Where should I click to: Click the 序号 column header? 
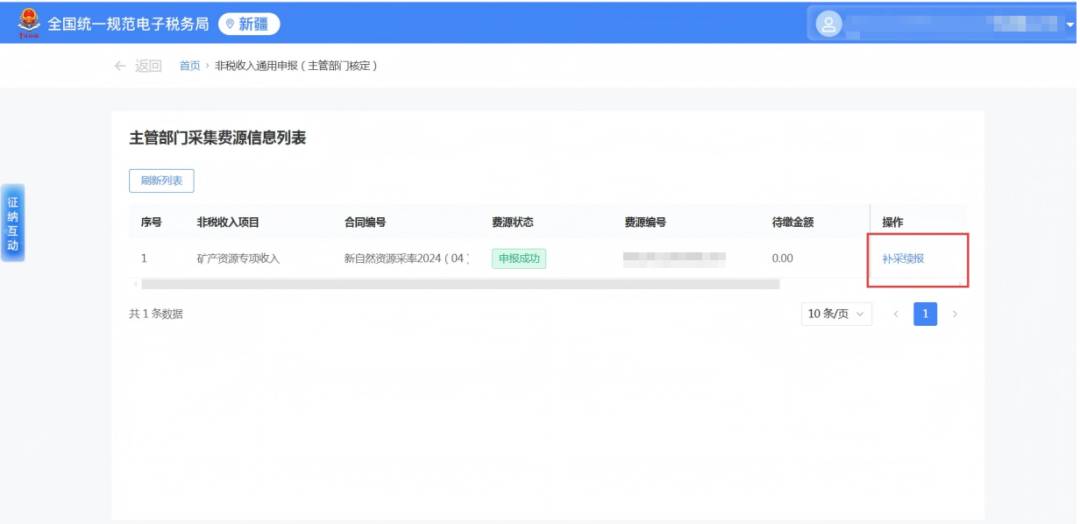[x=152, y=222]
